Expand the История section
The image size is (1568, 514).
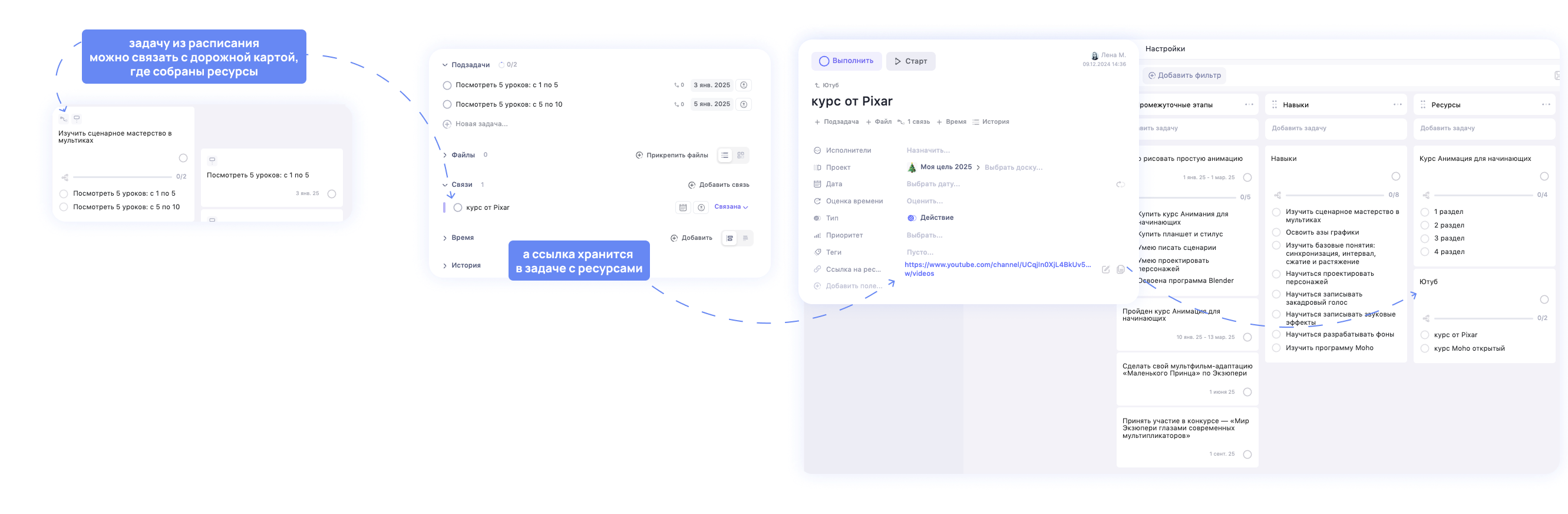(445, 265)
